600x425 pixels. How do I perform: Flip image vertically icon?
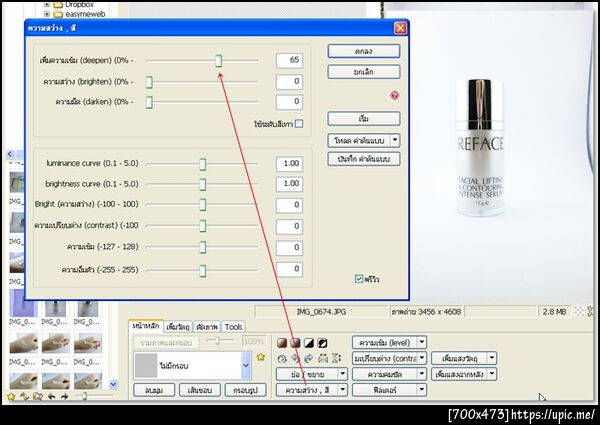pos(337,358)
